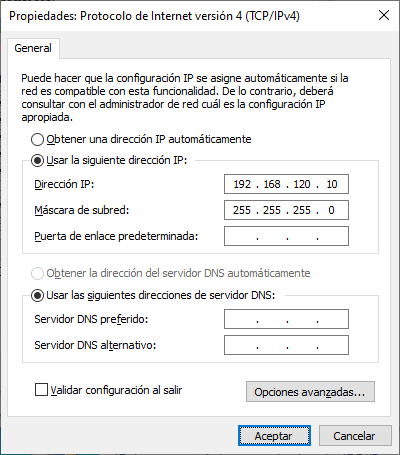Click the Máscara de subred field
400x455 pixels.
(x=286, y=210)
